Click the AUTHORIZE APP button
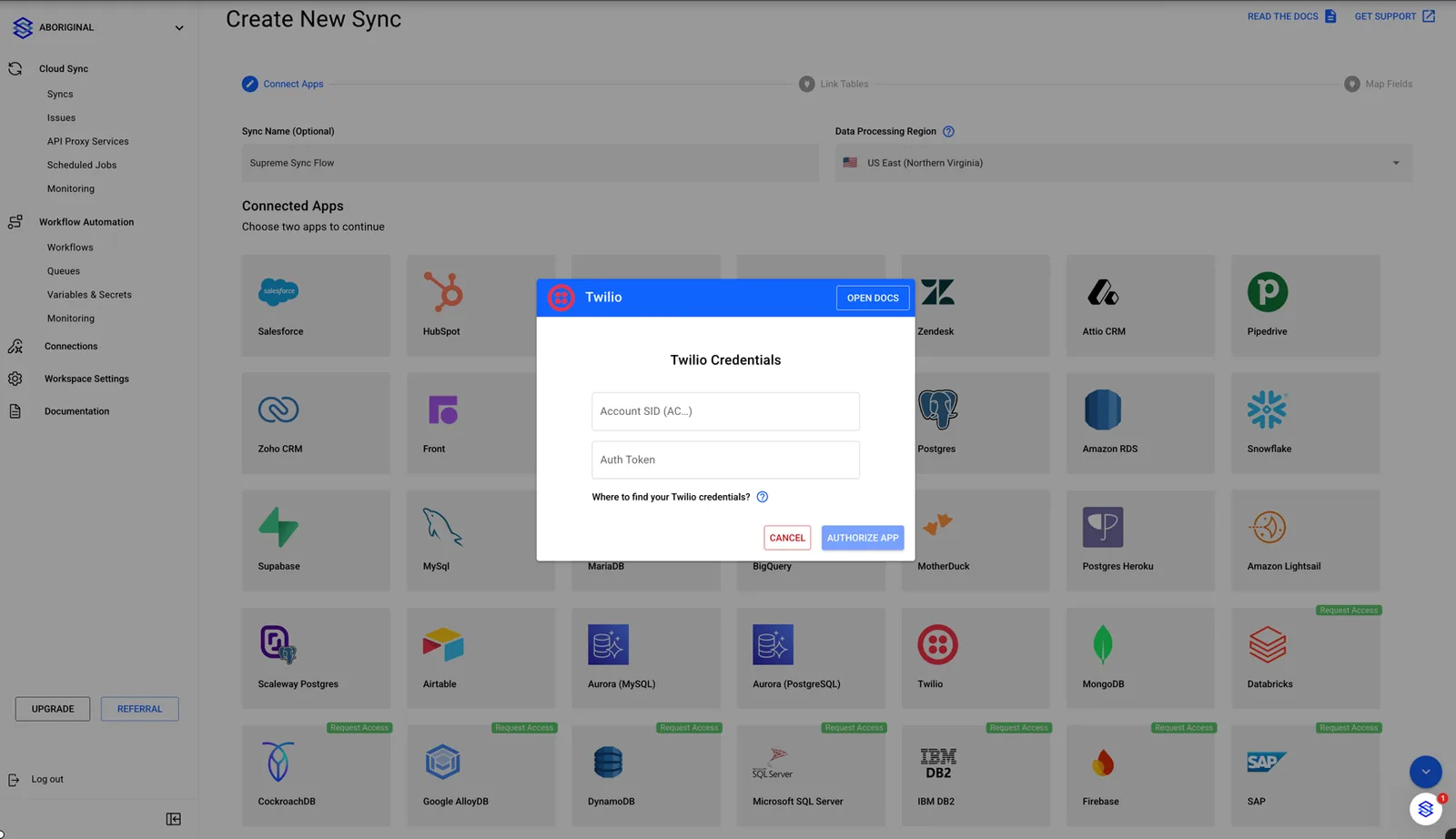The width and height of the screenshot is (1456, 839). pyautogui.click(x=863, y=538)
